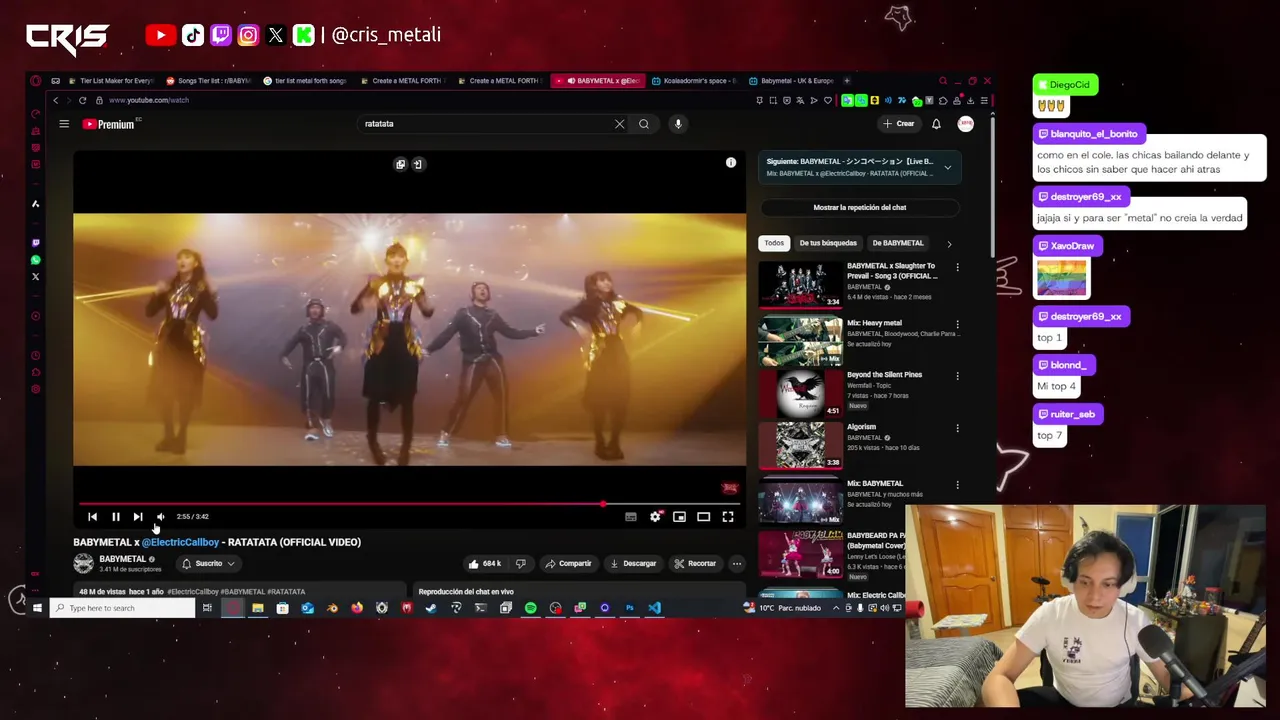
Task: Open Photoshop from the taskbar
Action: tap(630, 608)
